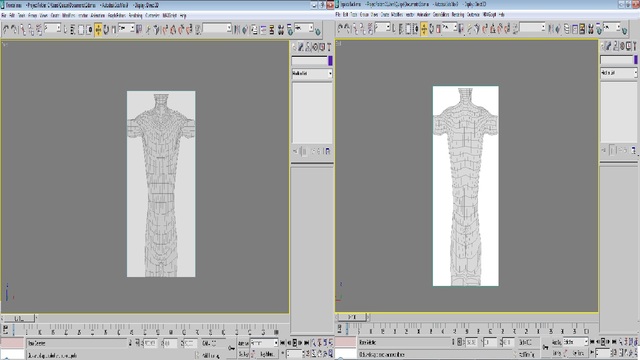Image resolution: width=640 pixels, height=360 pixels.
Task: Open the Animation menu in the right window
Action: tap(423, 14)
